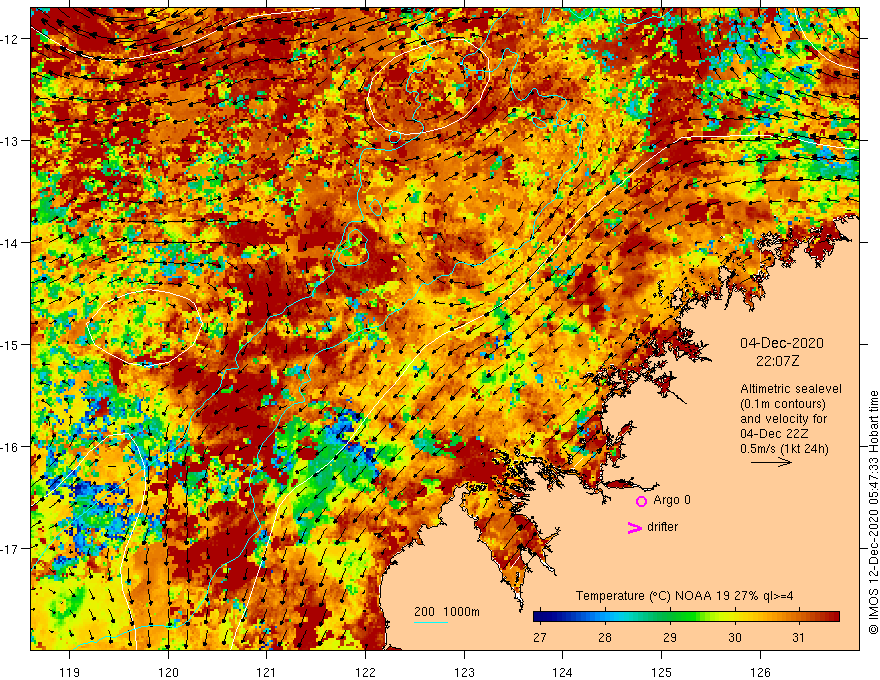Click the colorbar tick label 29
Viewport: 880px width, 680px height.
pos(670,638)
